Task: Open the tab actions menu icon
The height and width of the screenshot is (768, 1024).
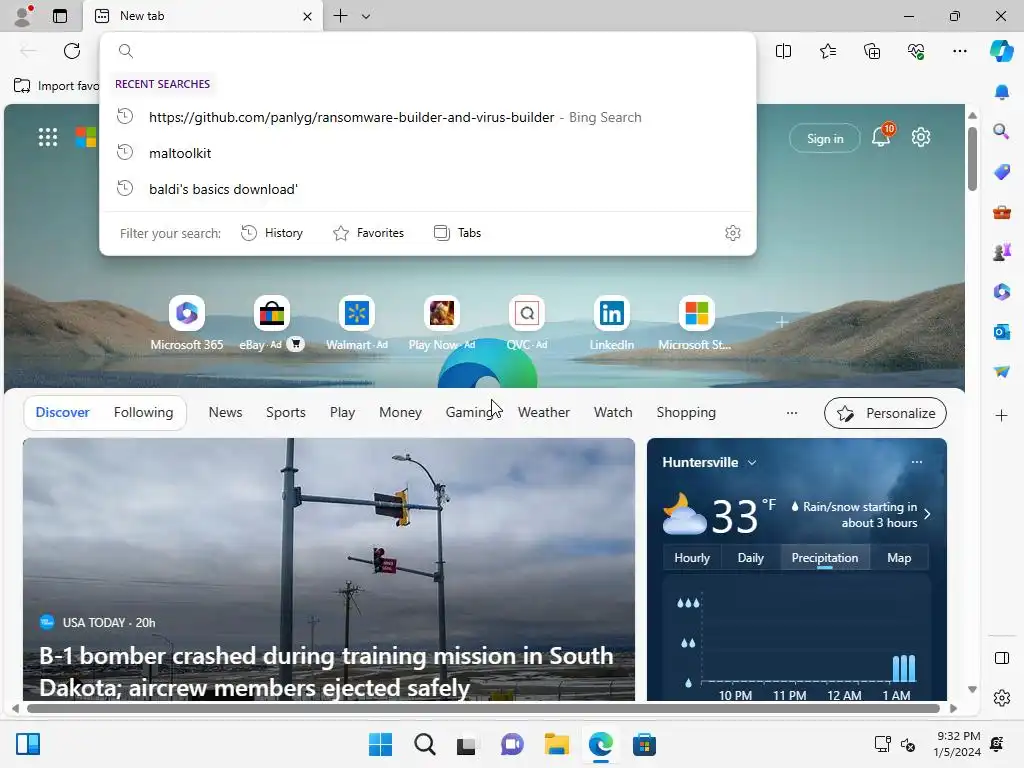Action: coord(60,16)
